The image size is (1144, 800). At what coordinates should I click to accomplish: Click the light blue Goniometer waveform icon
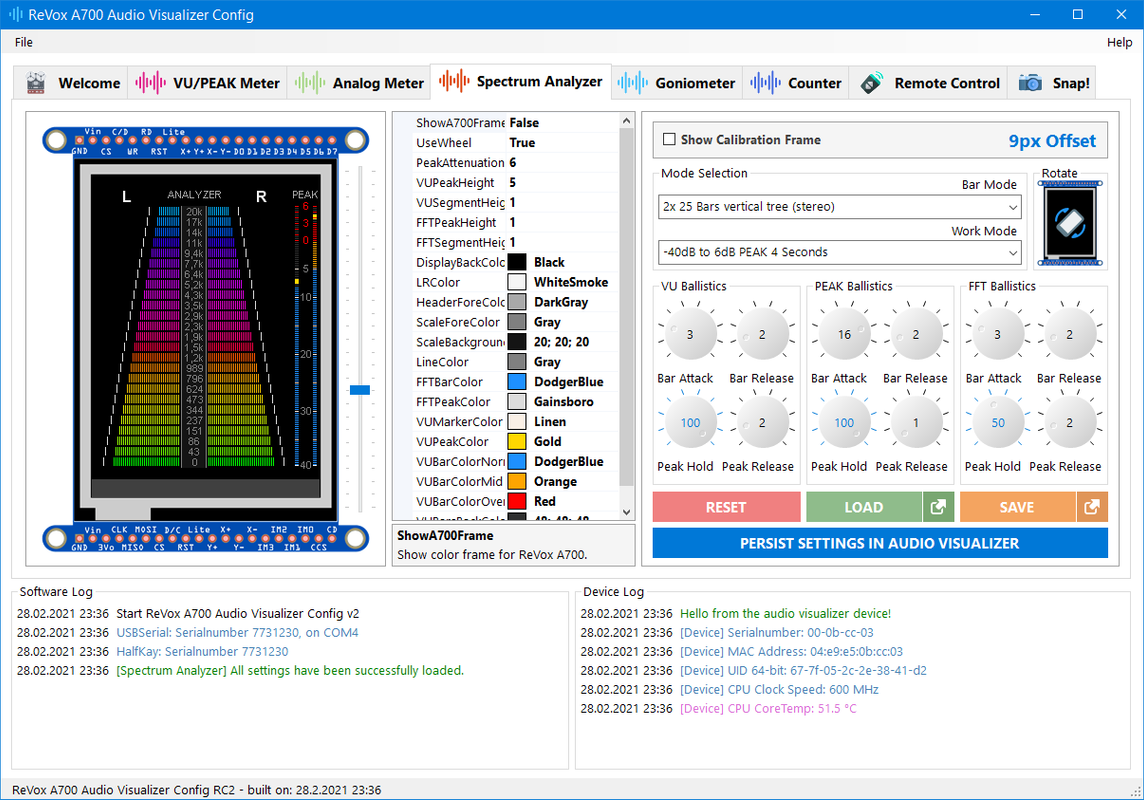[633, 83]
